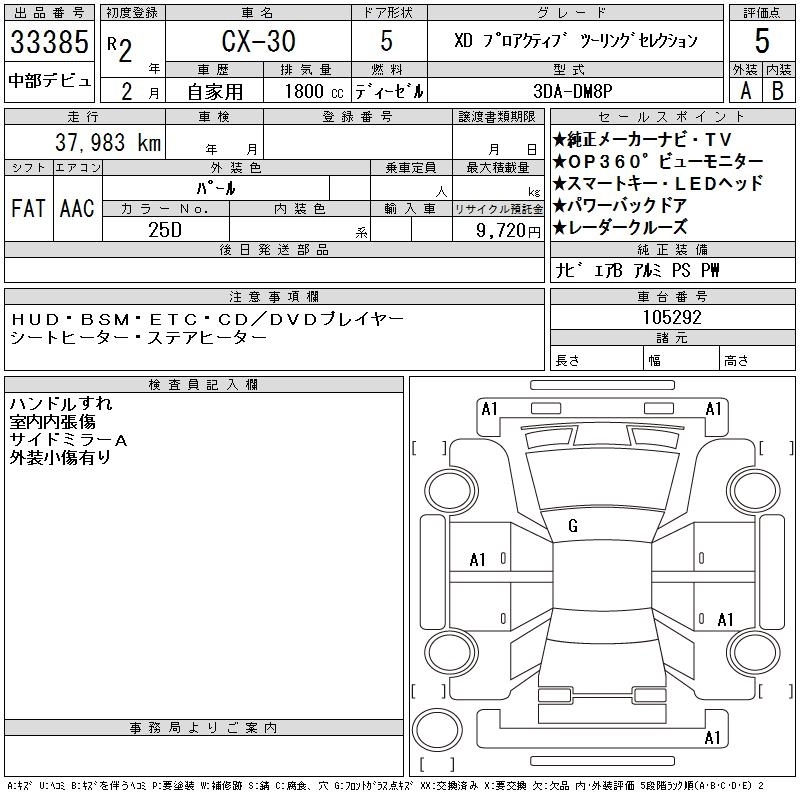The height and width of the screenshot is (800, 800).
Task: Click the "事務局よりご案内" header
Action: tap(203, 728)
